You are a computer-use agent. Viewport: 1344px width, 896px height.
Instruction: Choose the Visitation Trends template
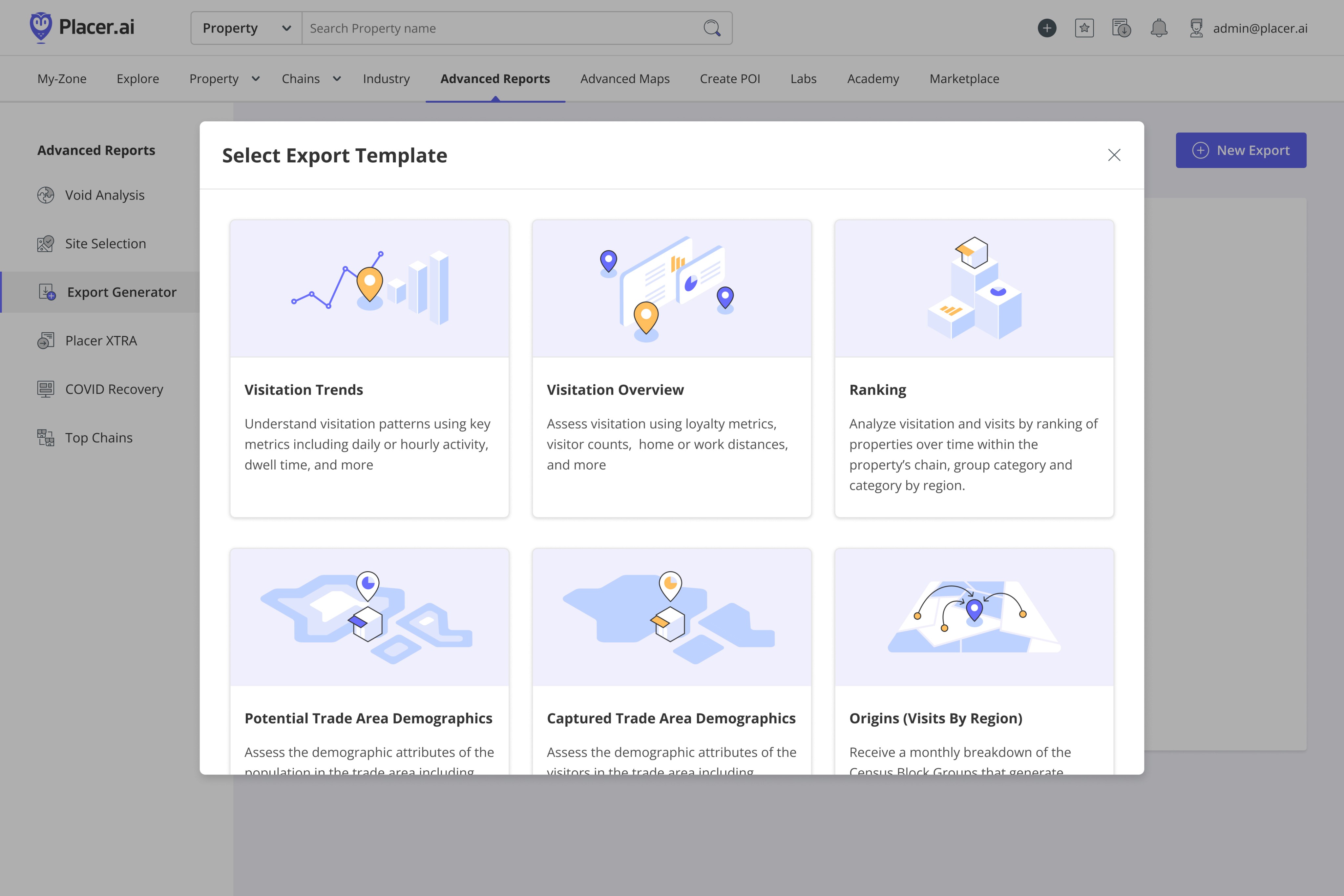pos(369,368)
